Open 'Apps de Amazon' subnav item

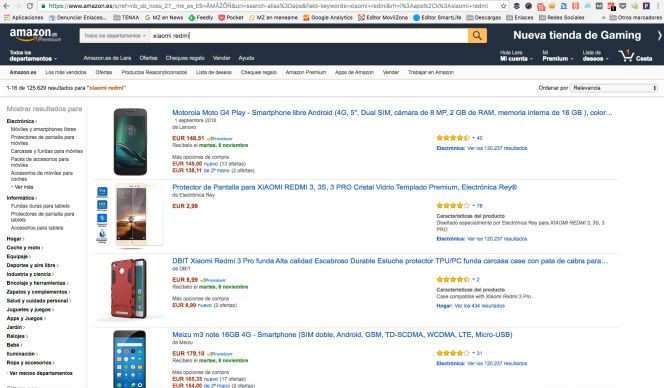pyautogui.click(x=354, y=72)
